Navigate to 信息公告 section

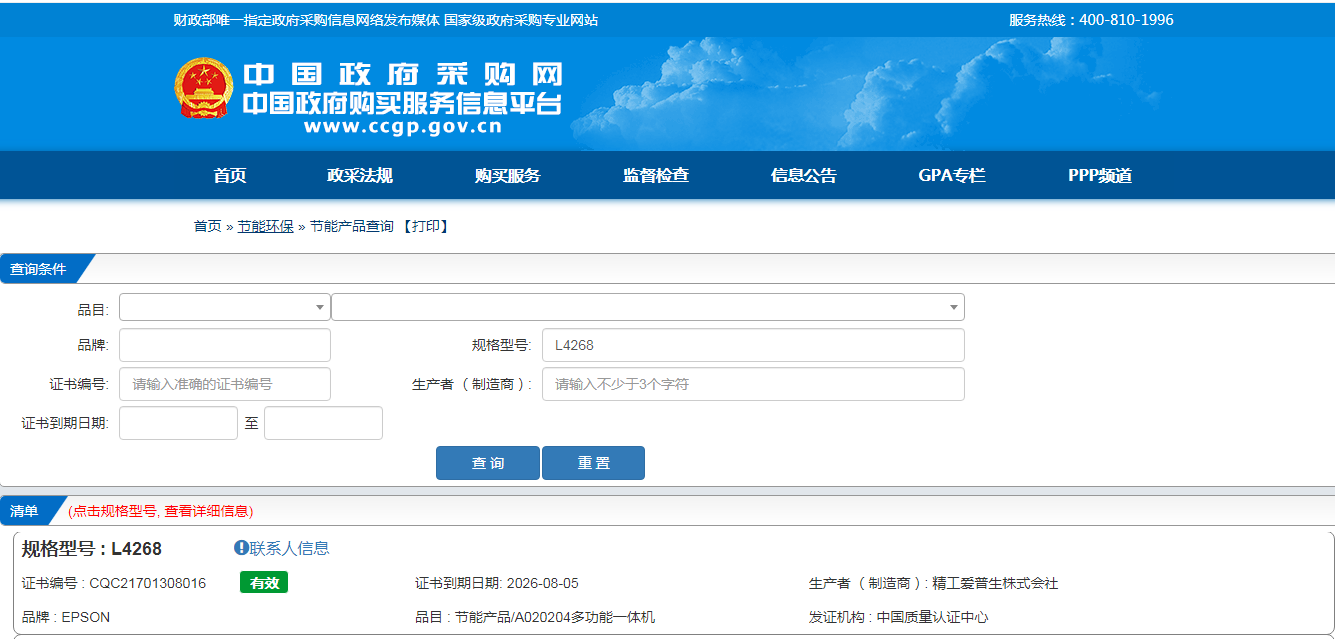point(804,176)
